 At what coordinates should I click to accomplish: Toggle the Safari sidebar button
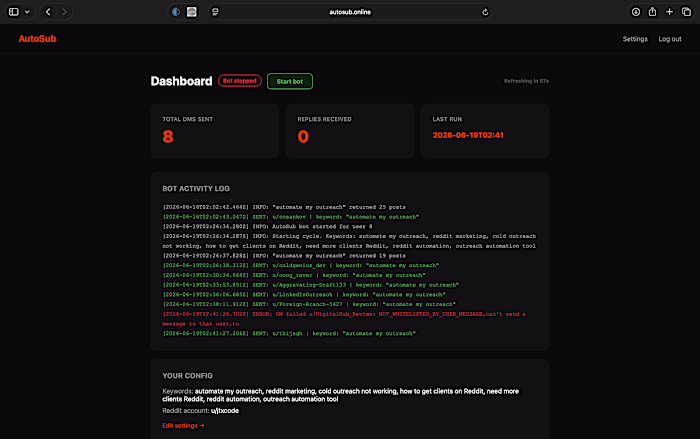pyautogui.click(x=14, y=12)
